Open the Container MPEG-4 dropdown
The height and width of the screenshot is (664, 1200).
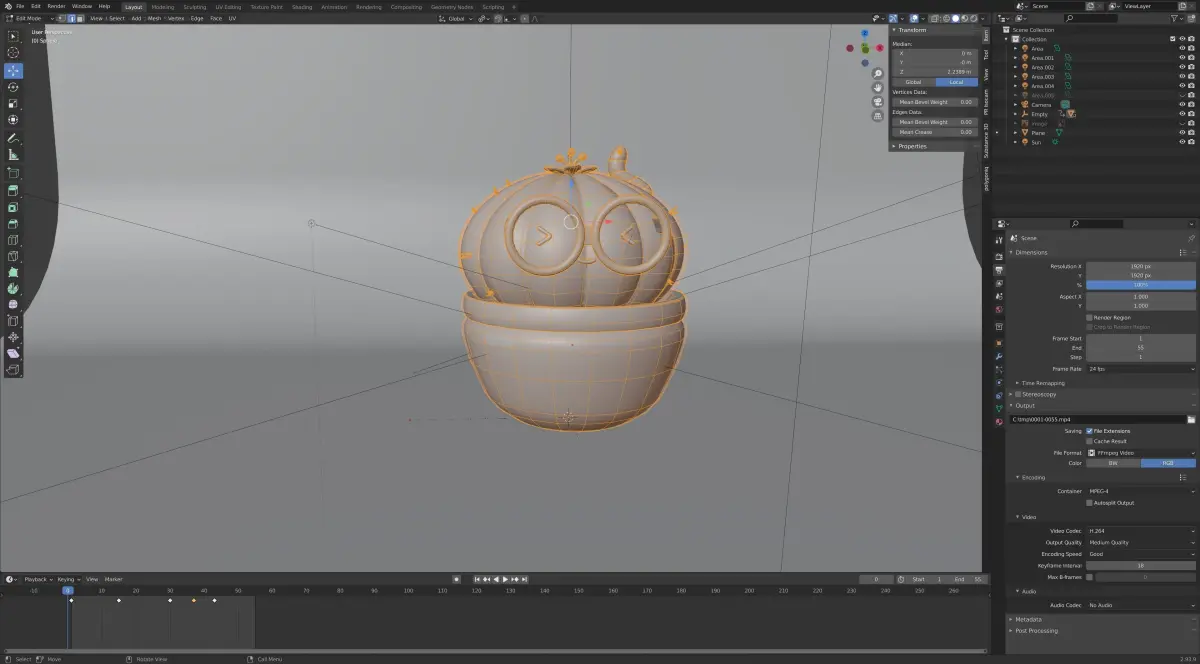coord(1141,491)
